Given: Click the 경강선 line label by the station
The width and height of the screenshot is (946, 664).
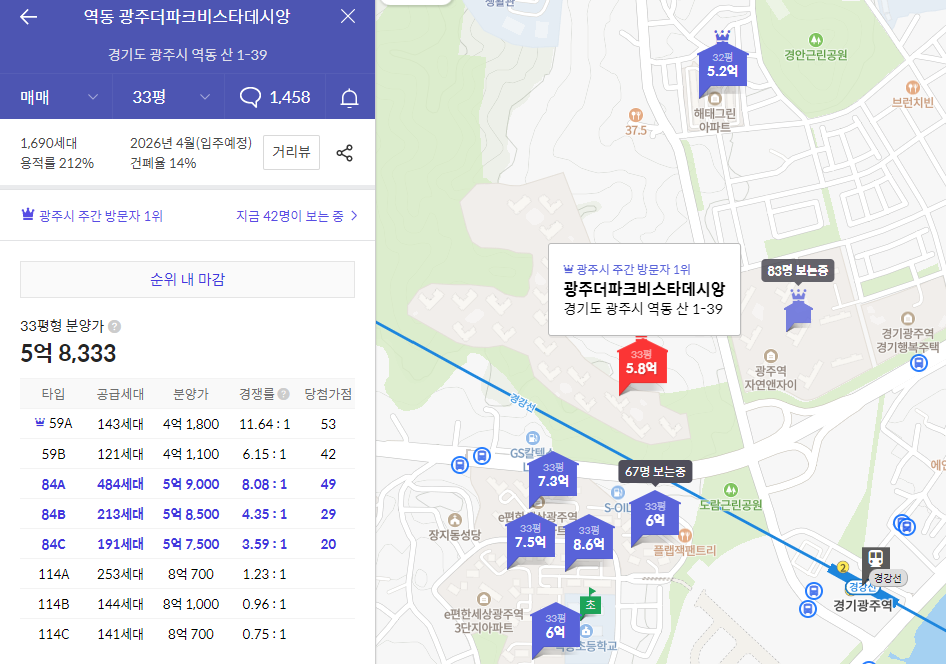Looking at the screenshot, I should coord(887,578).
